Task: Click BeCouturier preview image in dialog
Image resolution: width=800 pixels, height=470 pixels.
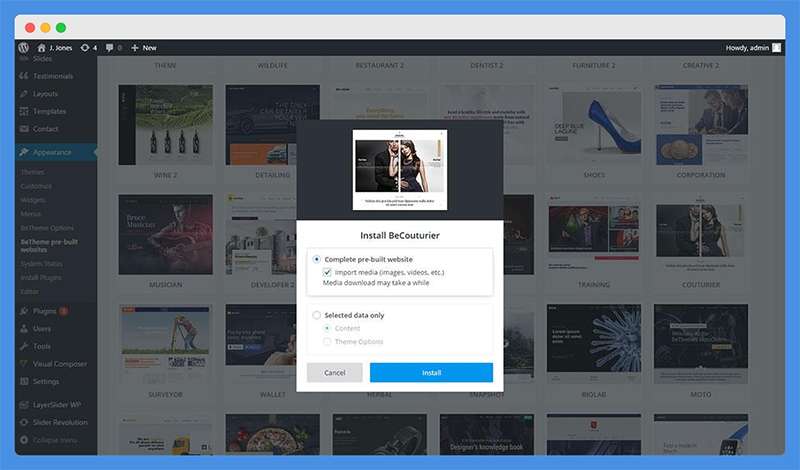Action: [x=400, y=169]
